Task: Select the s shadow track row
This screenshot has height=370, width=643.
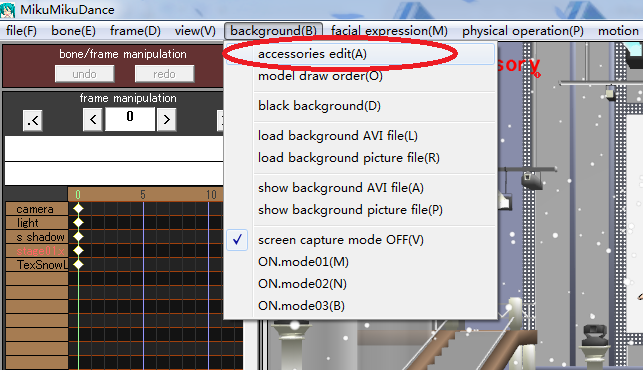Action: pyautogui.click(x=36, y=237)
